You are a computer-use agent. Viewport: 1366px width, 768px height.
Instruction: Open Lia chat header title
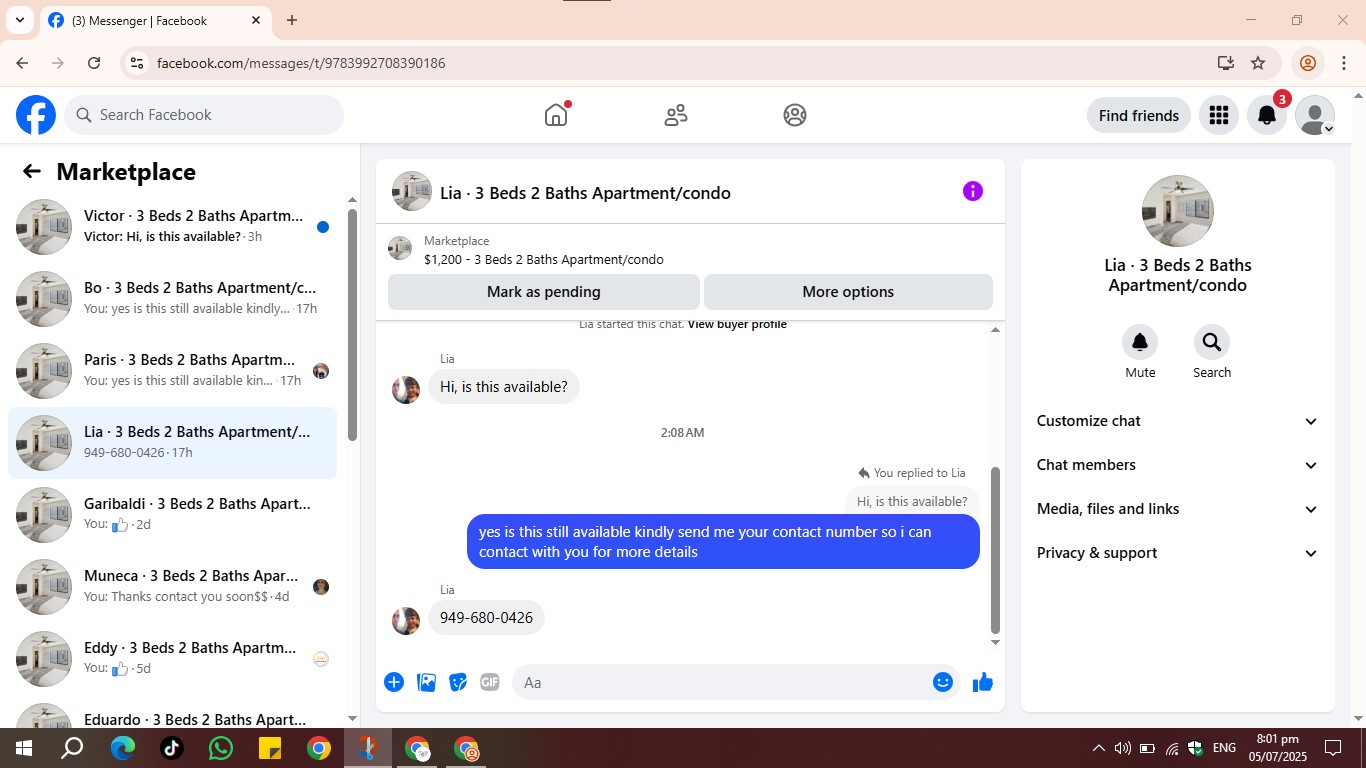point(585,193)
